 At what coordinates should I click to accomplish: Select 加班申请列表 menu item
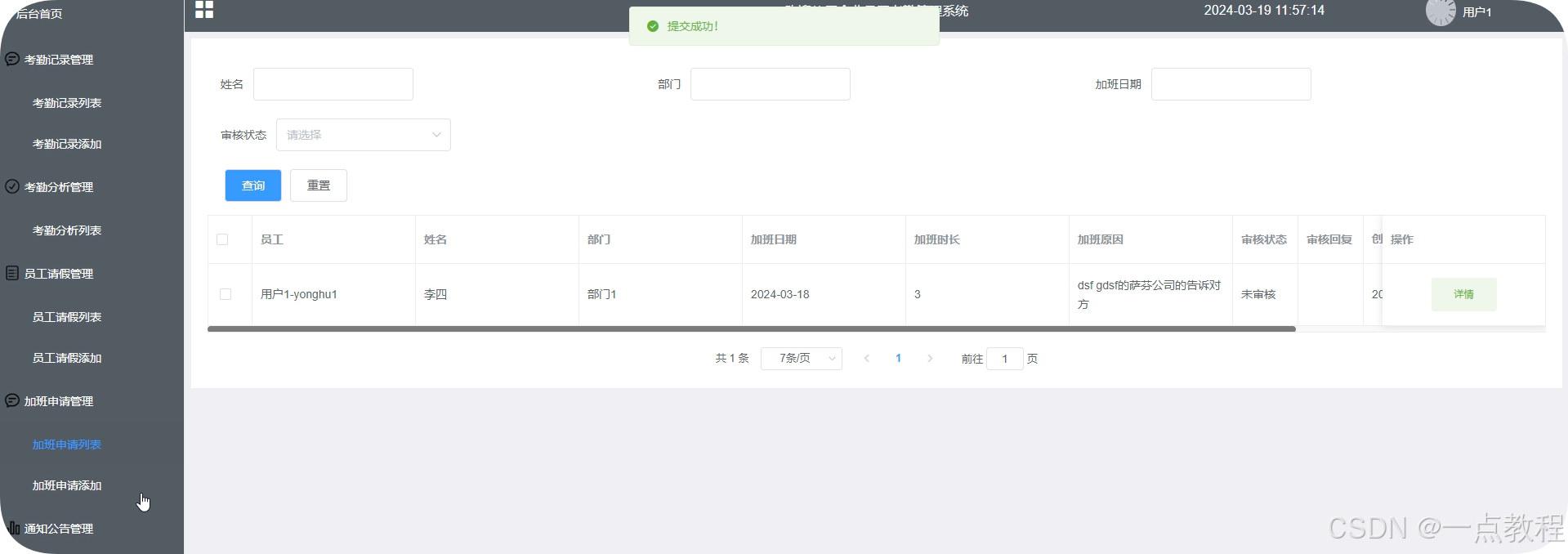(x=67, y=445)
